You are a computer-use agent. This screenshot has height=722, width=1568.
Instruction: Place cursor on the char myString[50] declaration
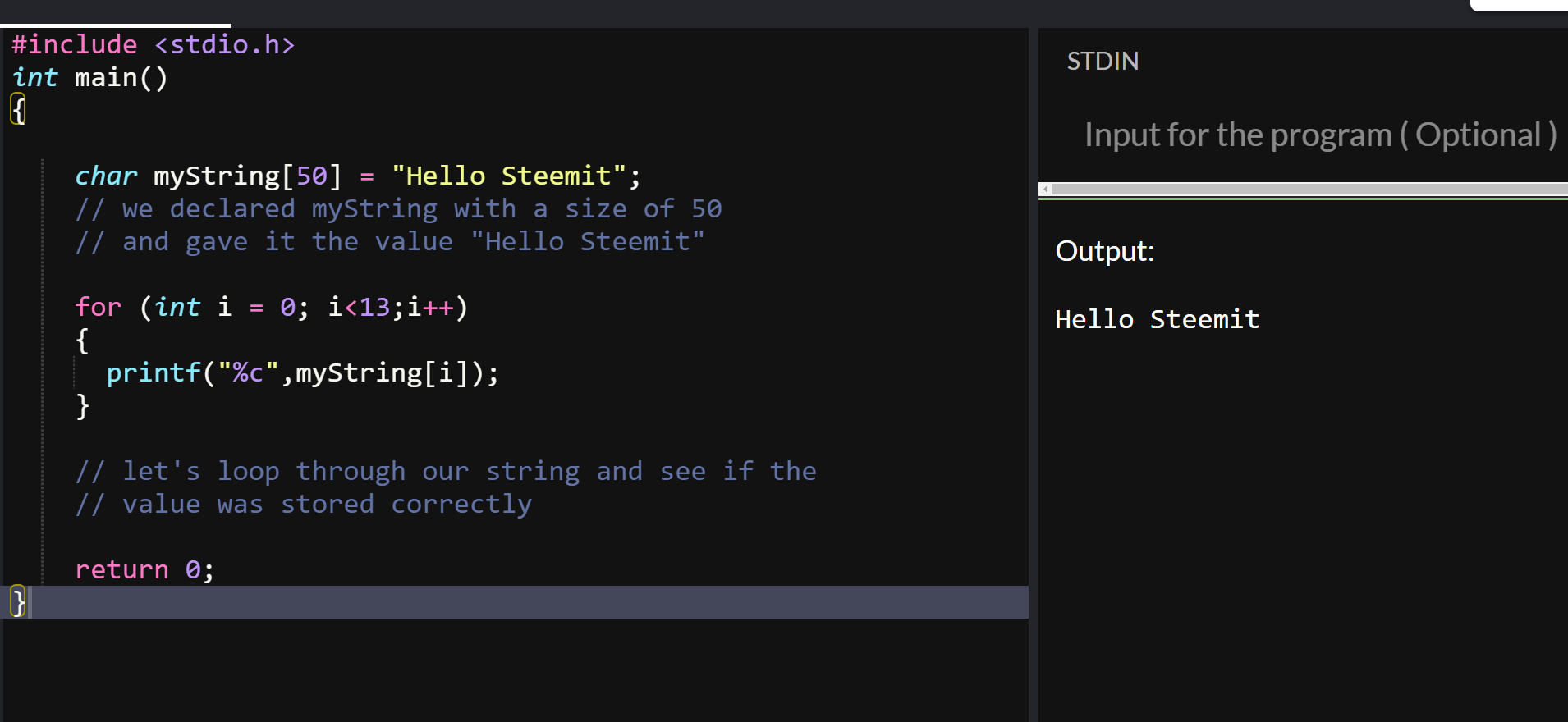(358, 176)
